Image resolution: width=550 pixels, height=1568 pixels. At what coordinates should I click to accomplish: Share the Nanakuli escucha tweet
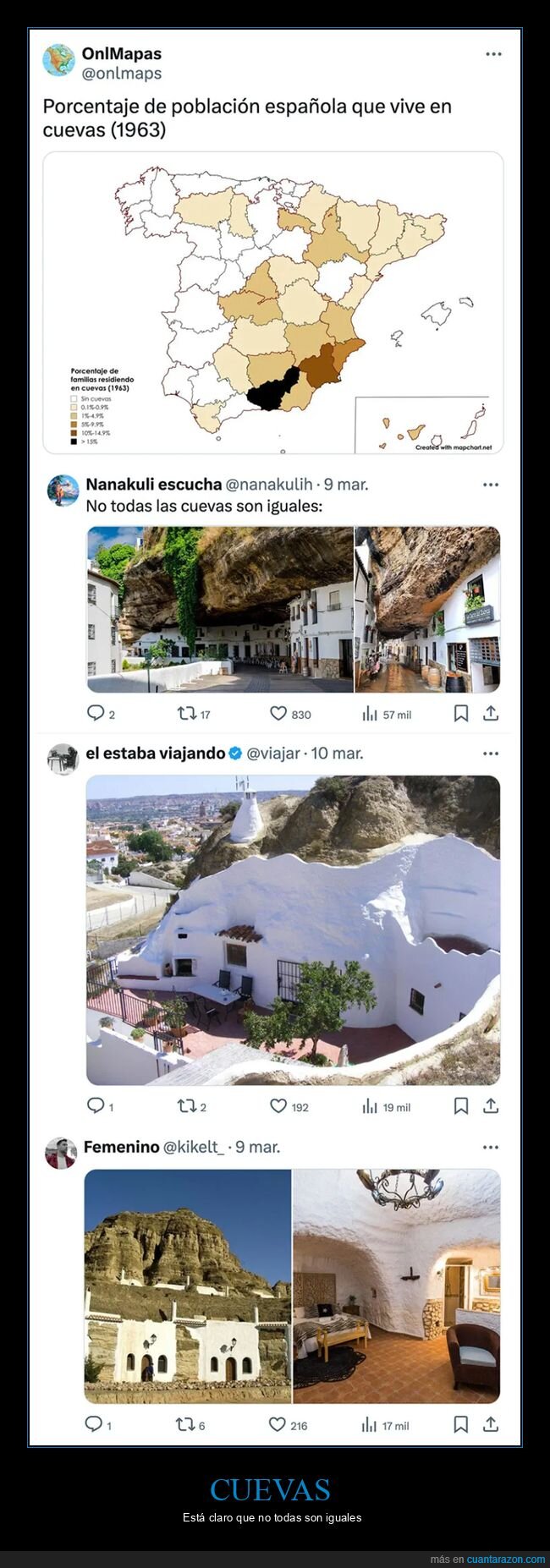click(x=491, y=714)
